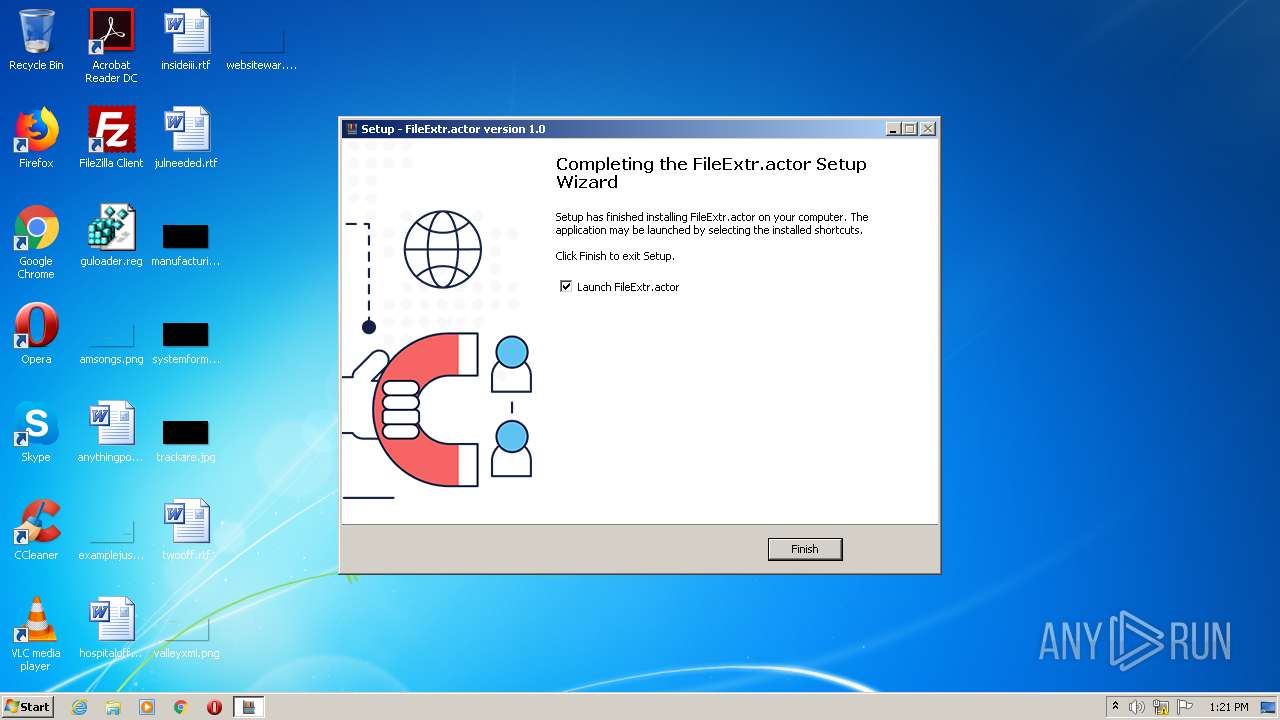Open Windows Media Player from taskbar

click(147, 707)
